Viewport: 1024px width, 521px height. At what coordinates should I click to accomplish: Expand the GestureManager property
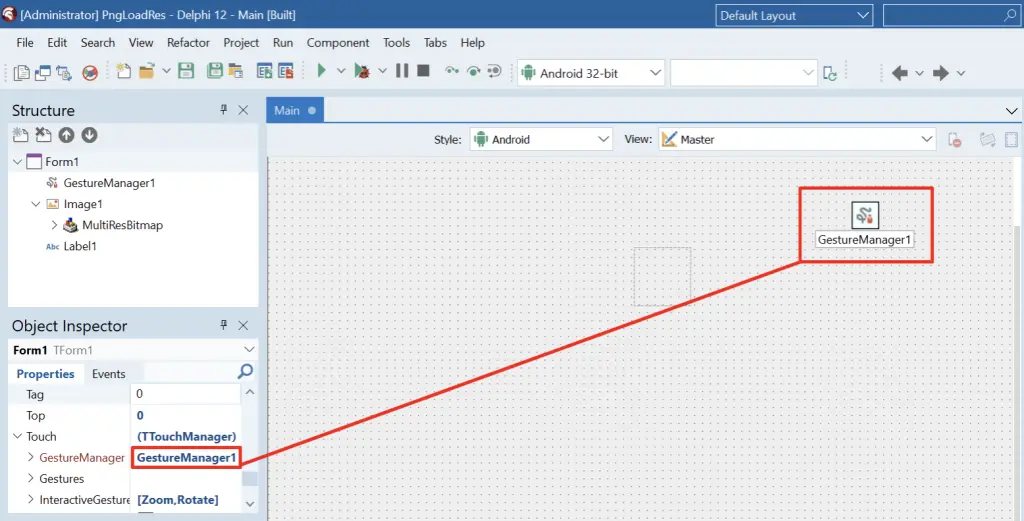pyautogui.click(x=31, y=458)
